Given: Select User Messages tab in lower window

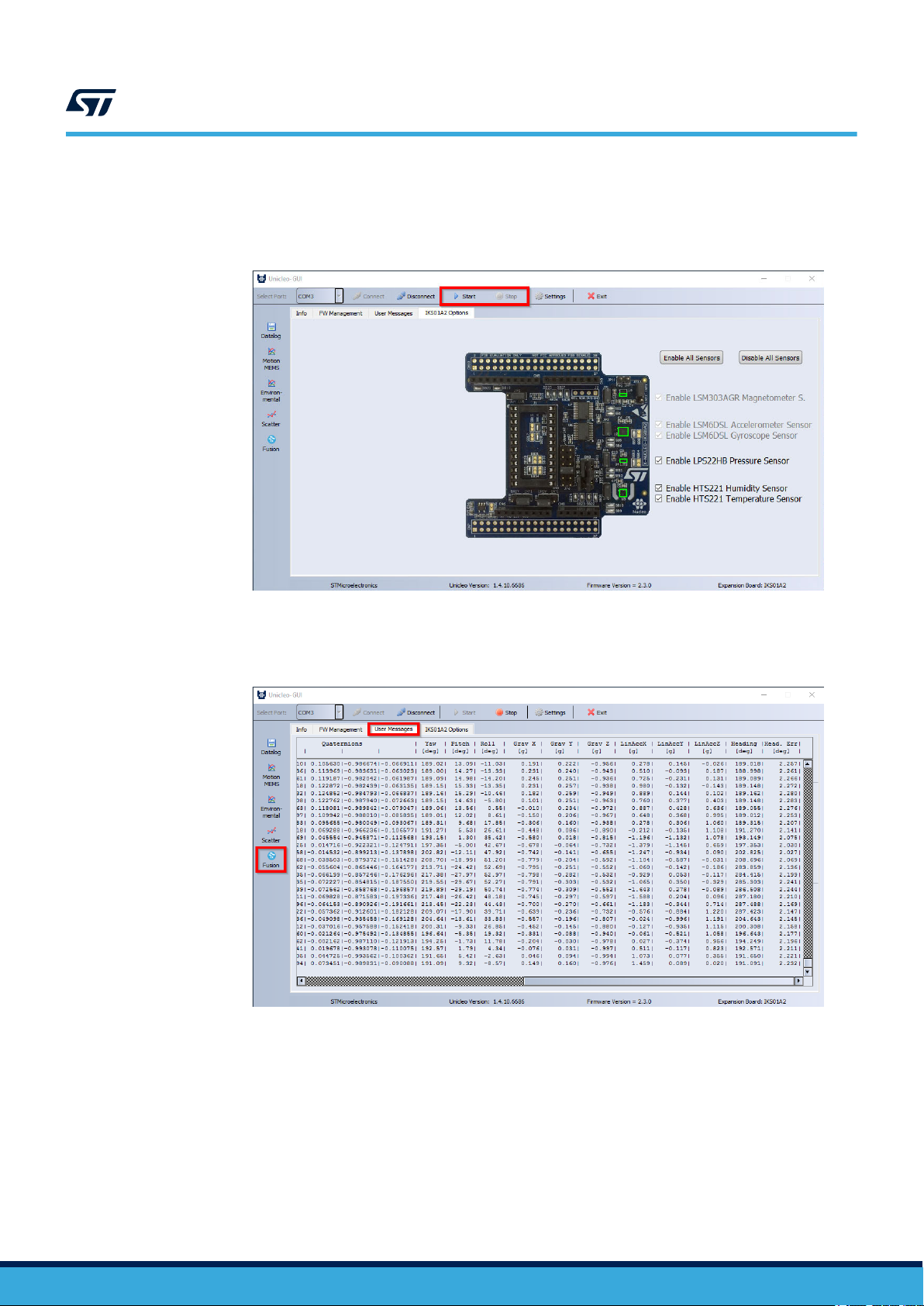Looking at the screenshot, I should (394, 729).
